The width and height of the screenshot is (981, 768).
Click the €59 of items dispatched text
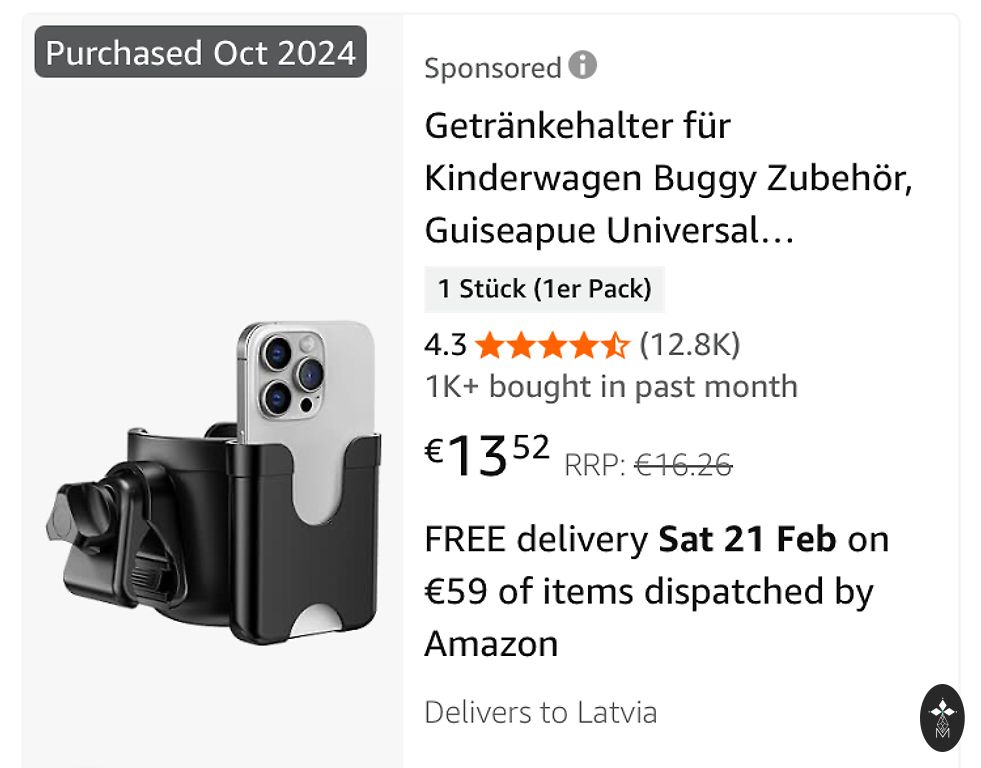648,591
